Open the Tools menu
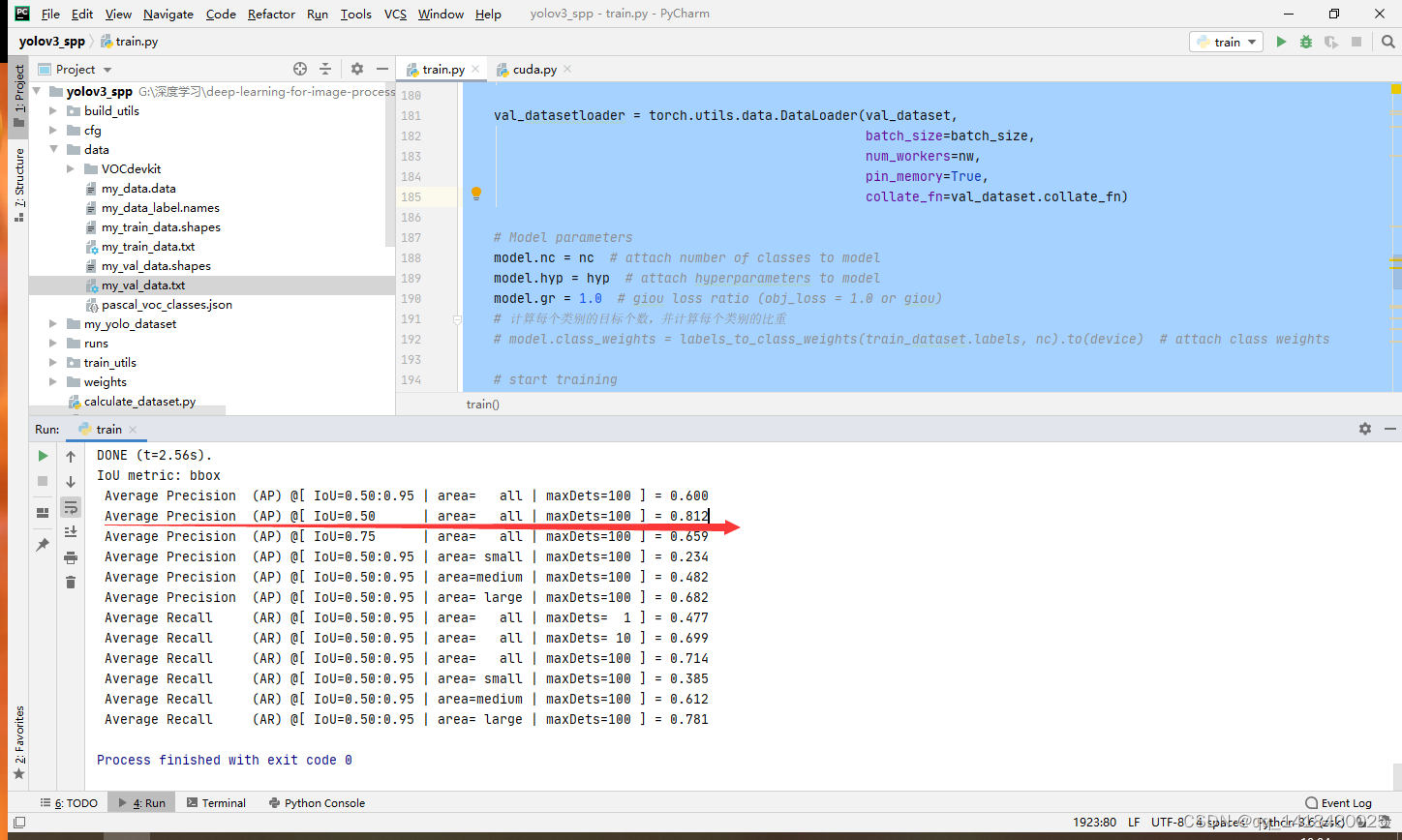Viewport: 1402px width, 840px height. pyautogui.click(x=356, y=14)
